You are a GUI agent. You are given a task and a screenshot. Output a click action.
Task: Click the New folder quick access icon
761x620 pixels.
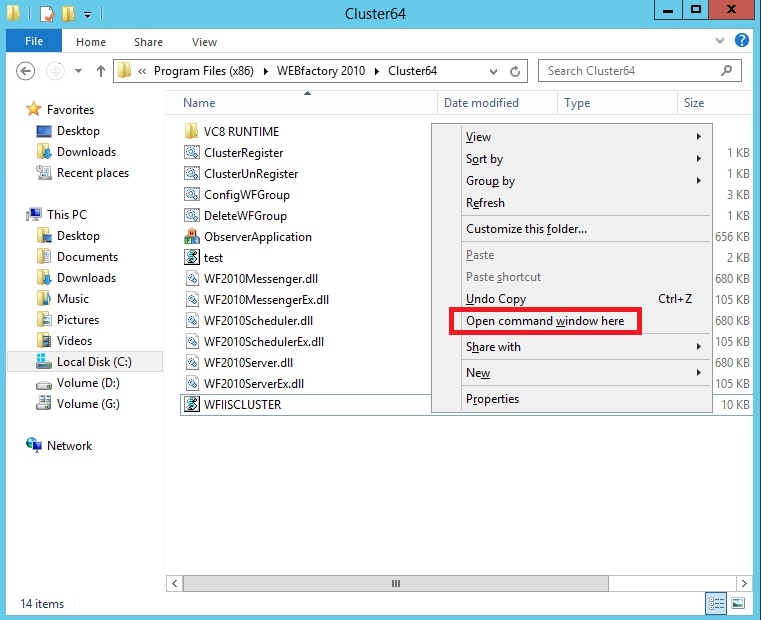(x=68, y=14)
